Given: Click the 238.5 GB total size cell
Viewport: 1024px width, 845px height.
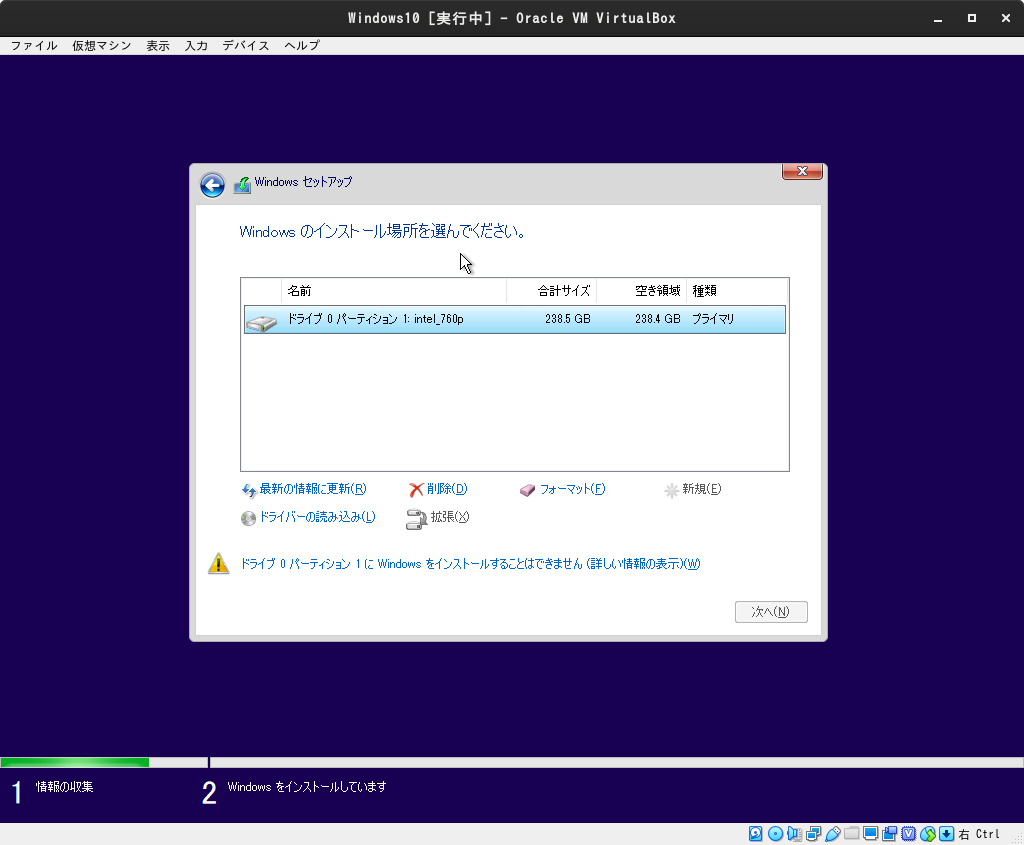Looking at the screenshot, I should coord(568,319).
